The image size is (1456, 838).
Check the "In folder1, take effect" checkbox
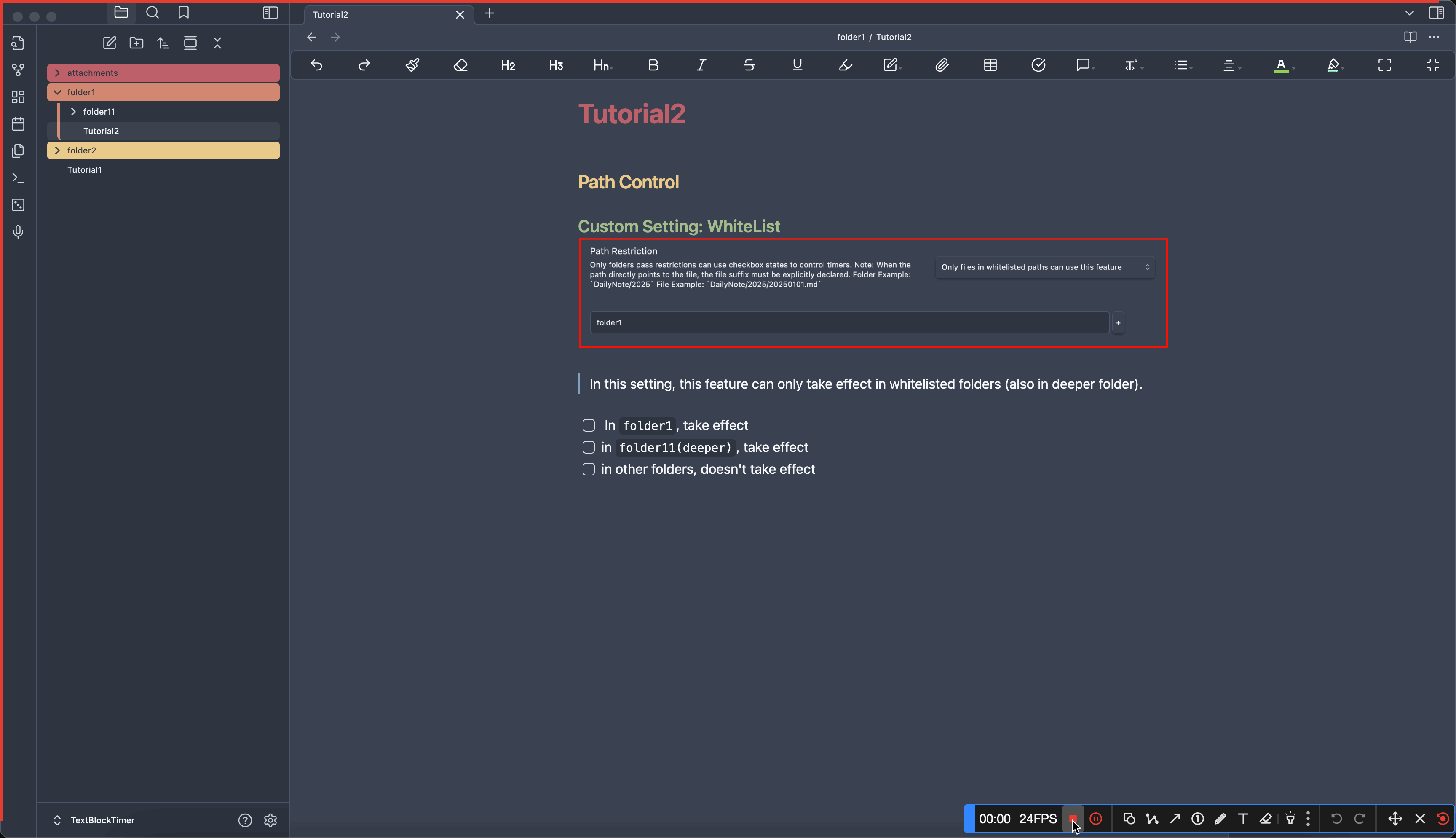(588, 425)
